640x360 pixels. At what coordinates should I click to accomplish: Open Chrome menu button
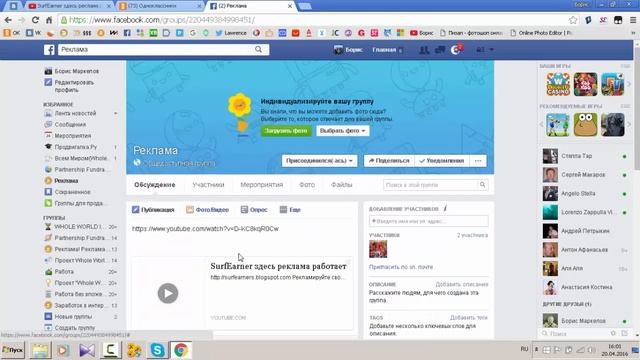pos(633,20)
